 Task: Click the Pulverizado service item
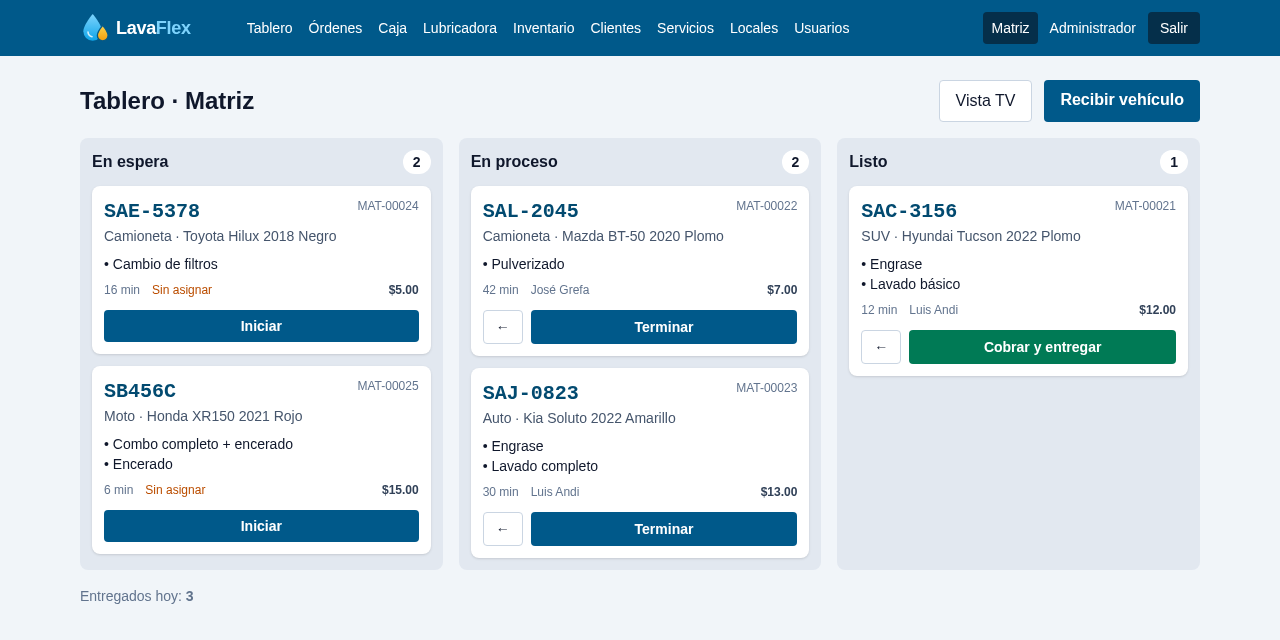click(524, 264)
